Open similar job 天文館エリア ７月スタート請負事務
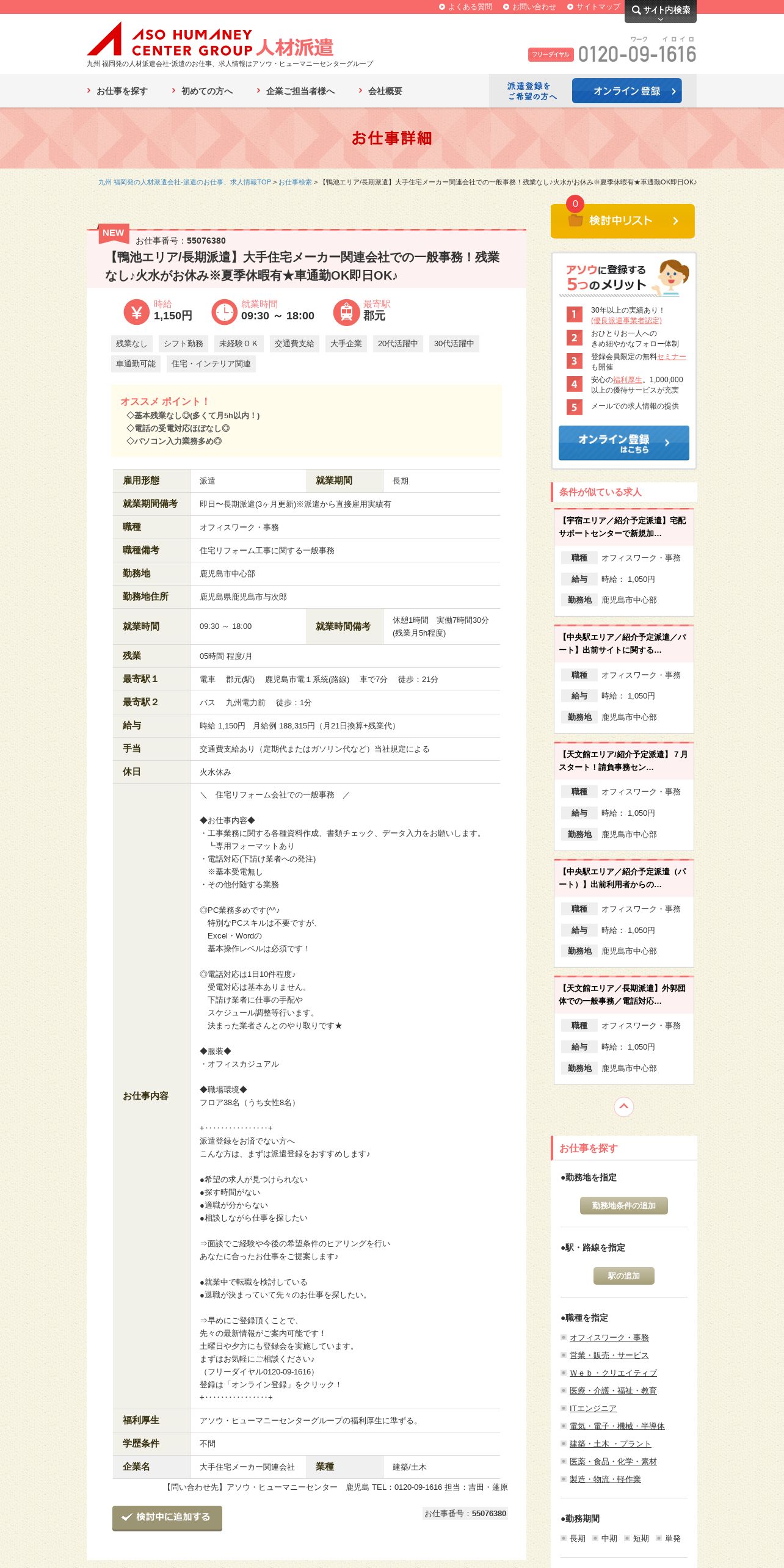Viewport: 784px width, 1568px height. 623,761
